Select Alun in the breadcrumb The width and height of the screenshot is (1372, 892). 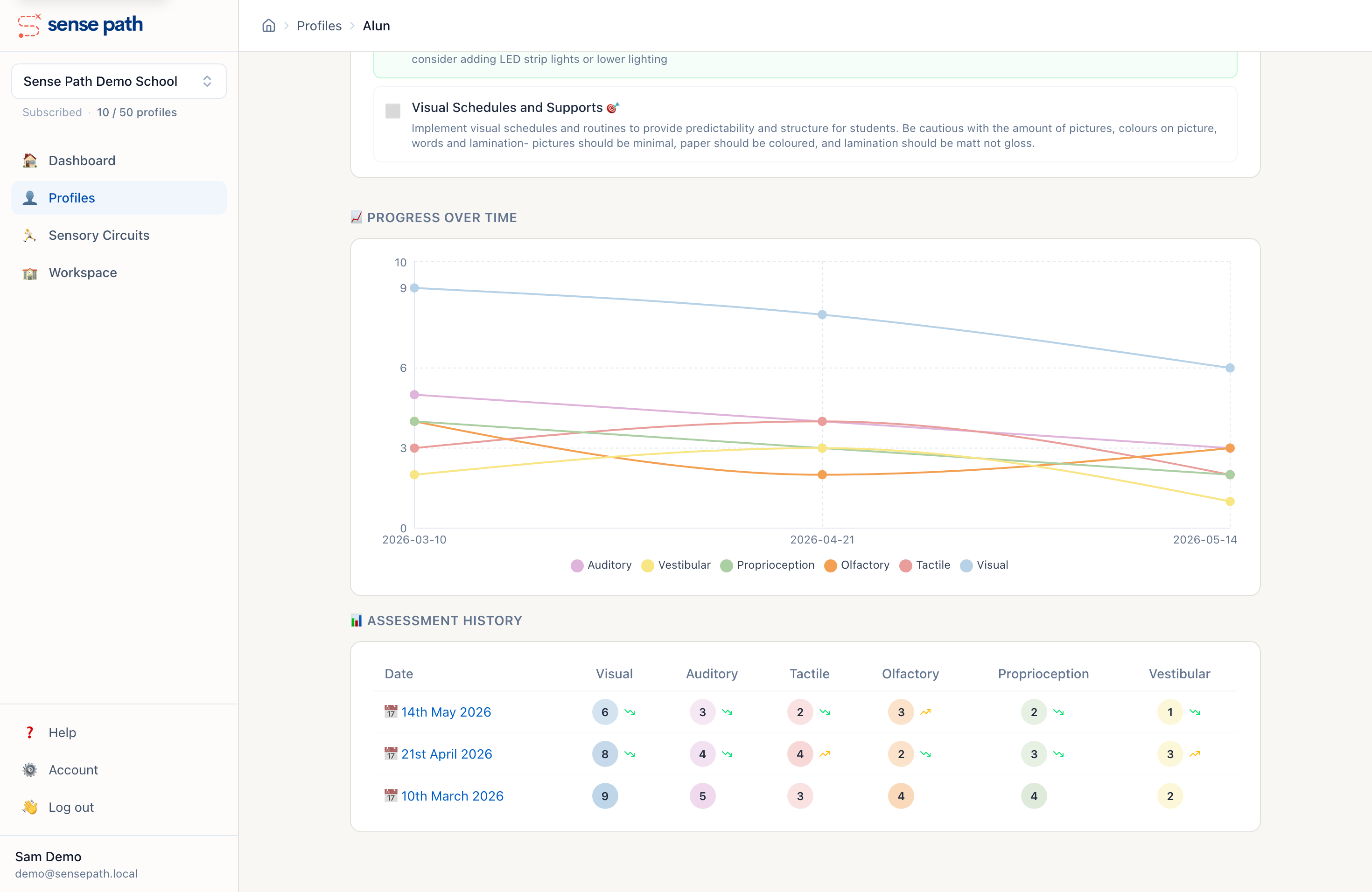(x=376, y=26)
